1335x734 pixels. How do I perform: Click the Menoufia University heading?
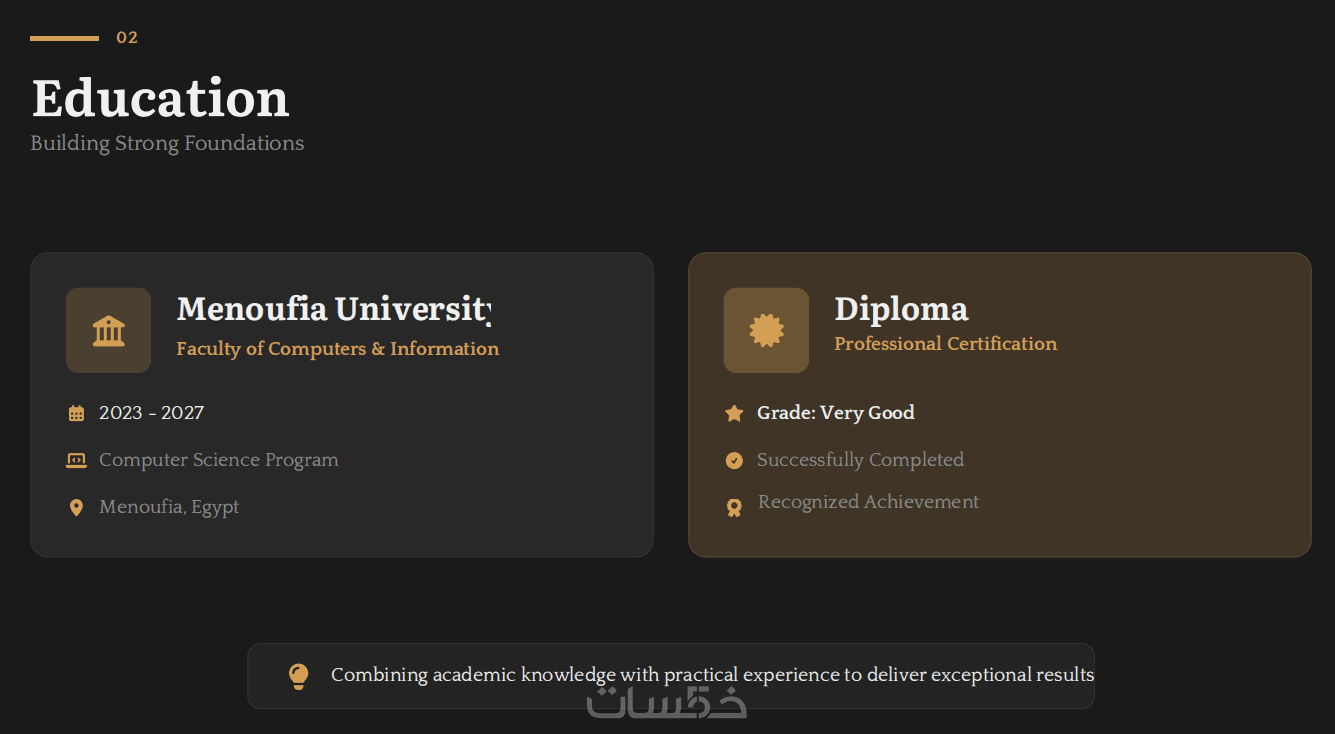[333, 309]
